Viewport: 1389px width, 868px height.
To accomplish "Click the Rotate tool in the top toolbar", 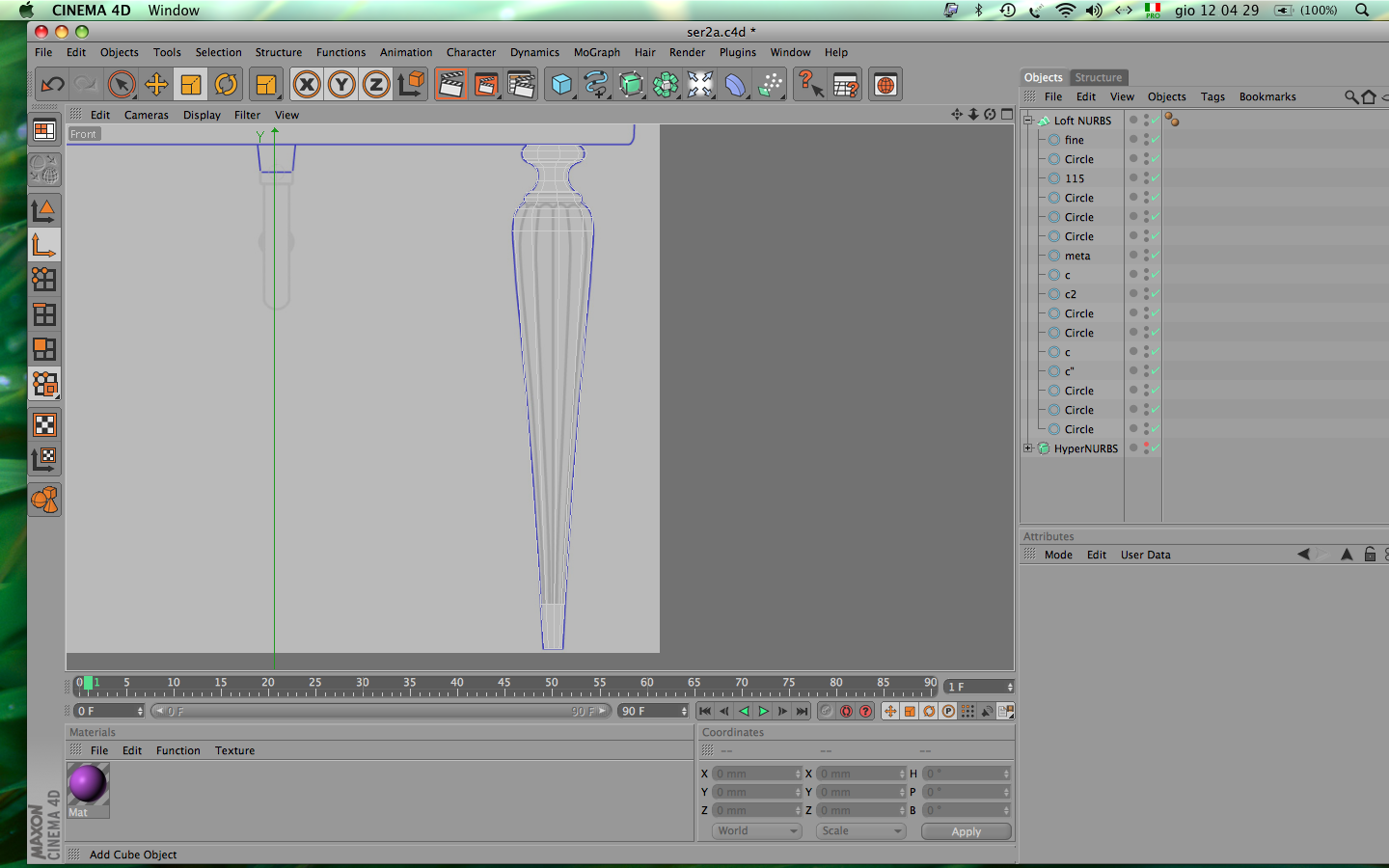I will tap(226, 85).
